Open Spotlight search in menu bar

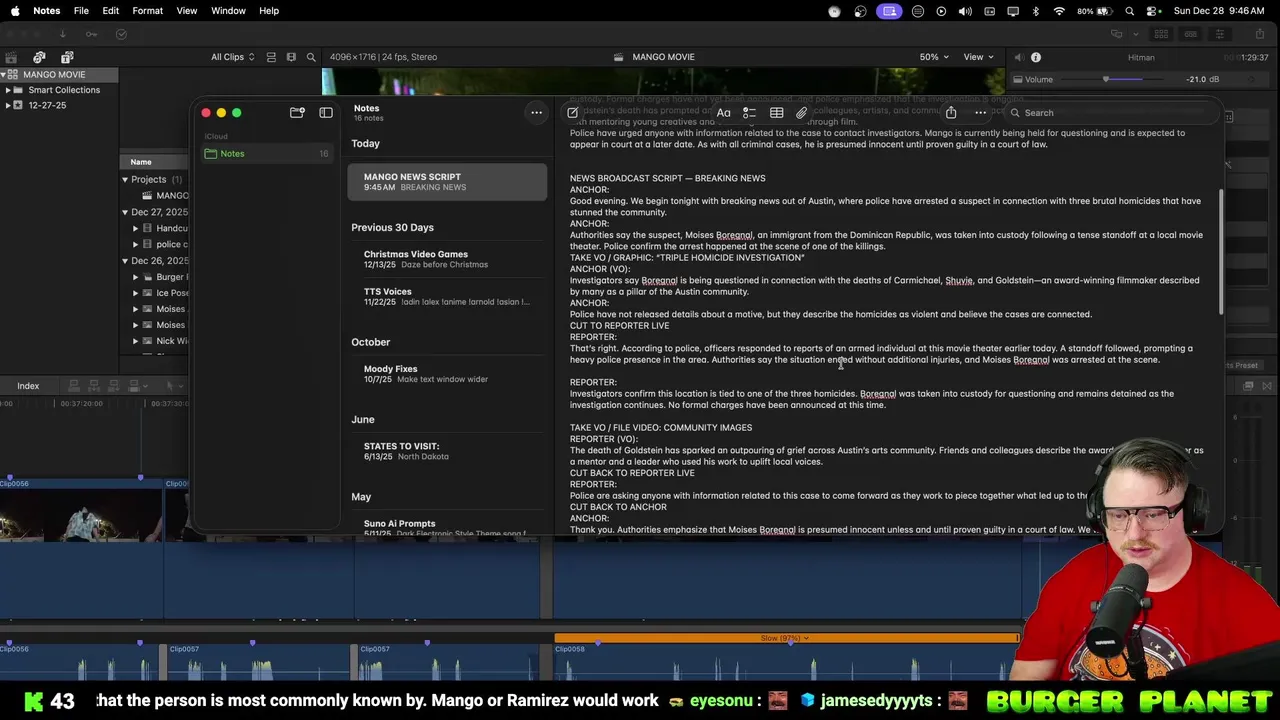1130,11
